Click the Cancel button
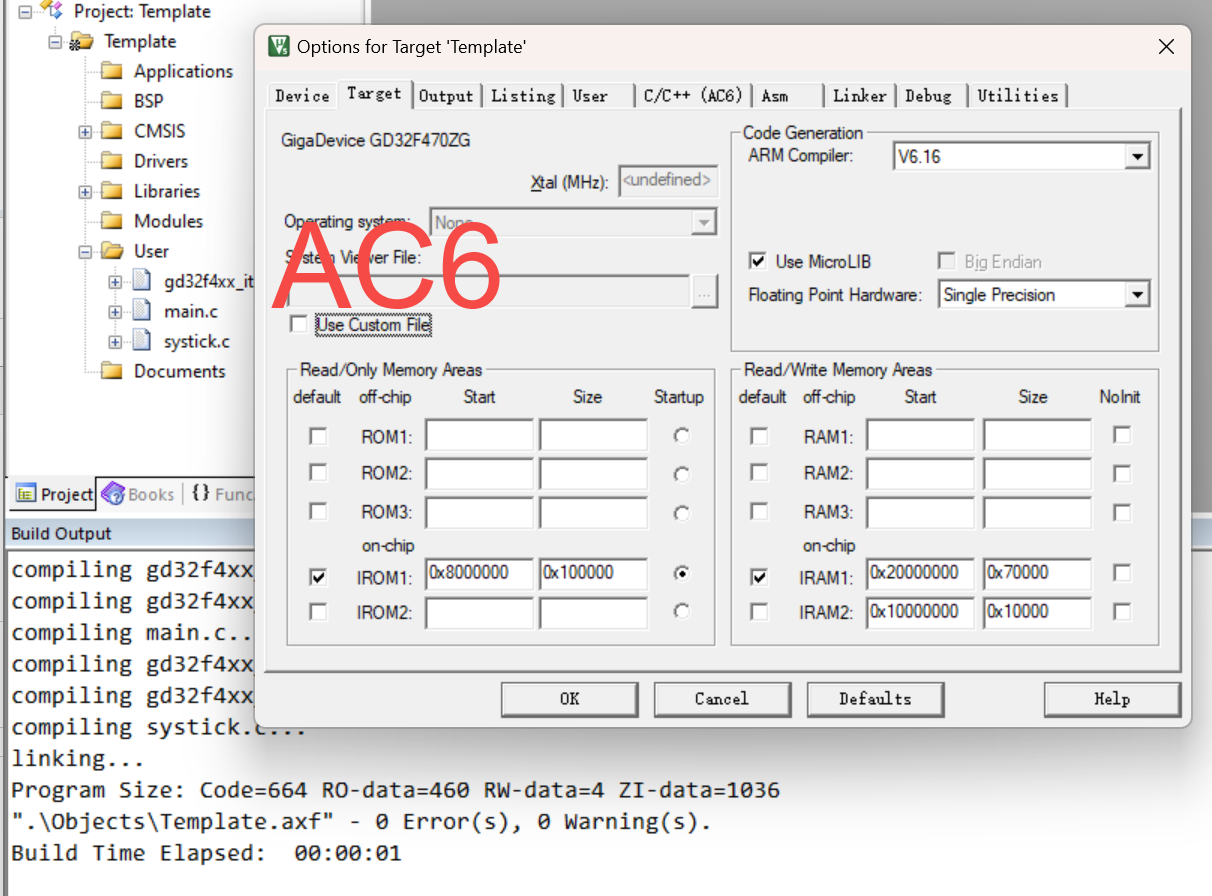This screenshot has height=896, width=1212. tap(722, 699)
